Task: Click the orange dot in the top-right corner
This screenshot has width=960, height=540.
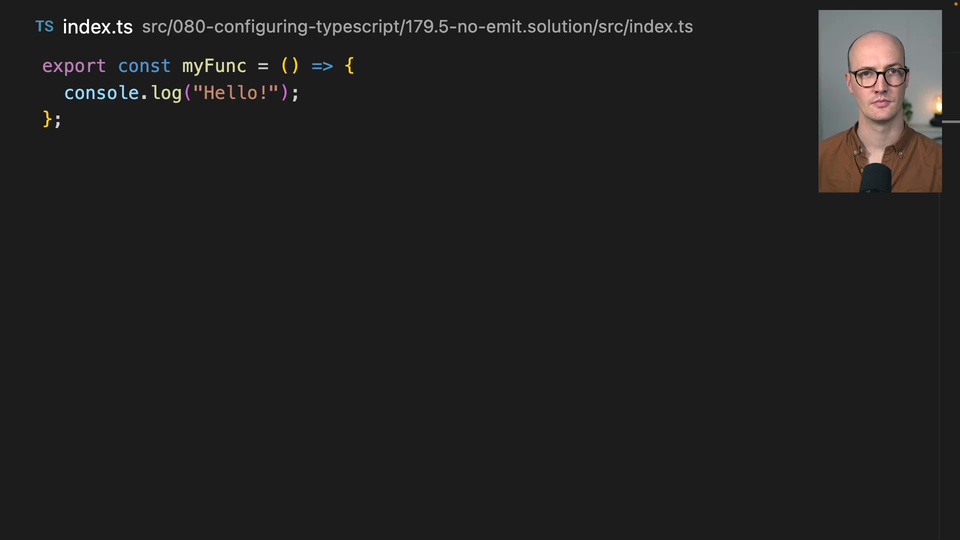Action: coord(955,4)
